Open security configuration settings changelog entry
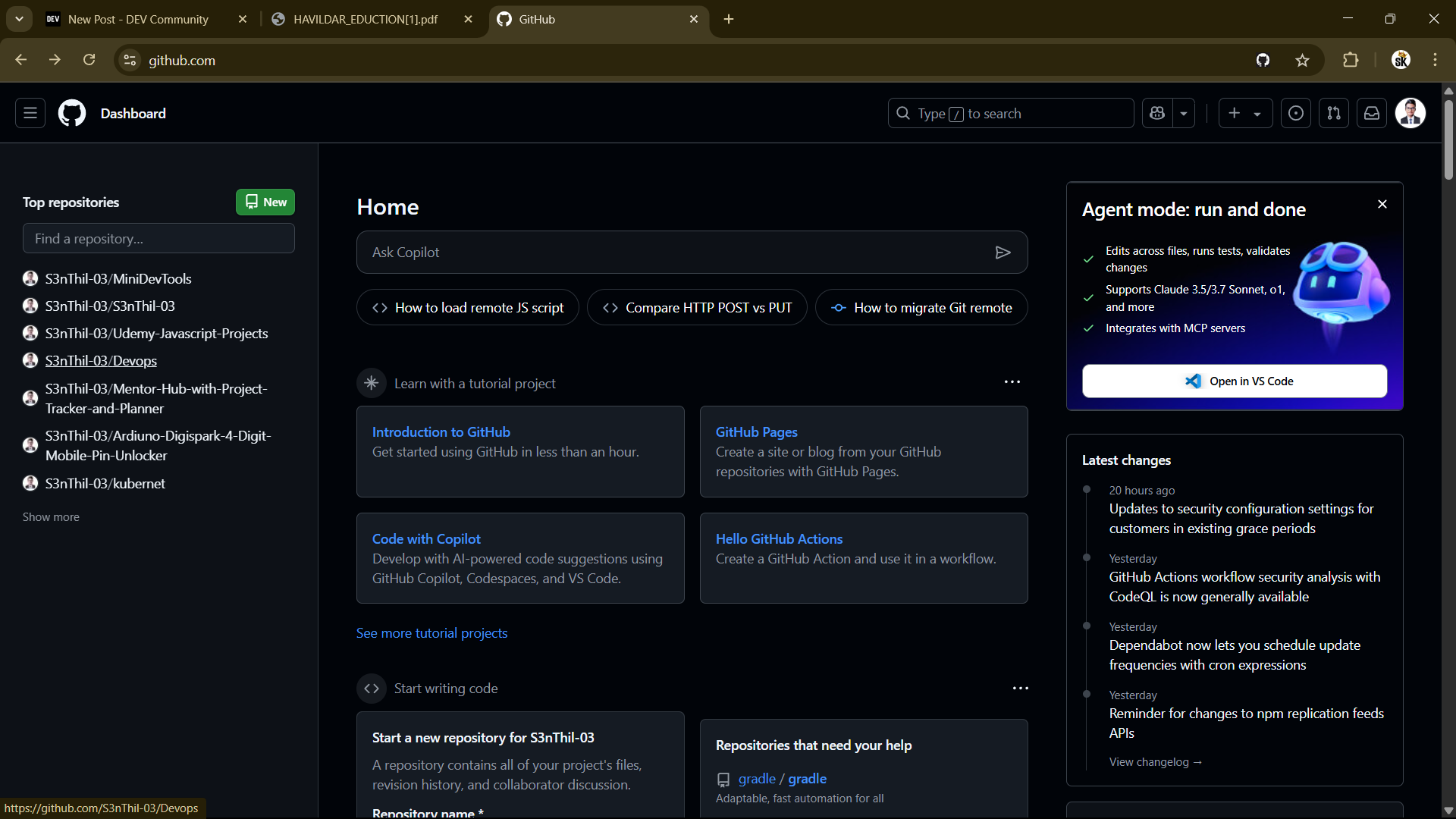The image size is (1456, 819). (1241, 518)
